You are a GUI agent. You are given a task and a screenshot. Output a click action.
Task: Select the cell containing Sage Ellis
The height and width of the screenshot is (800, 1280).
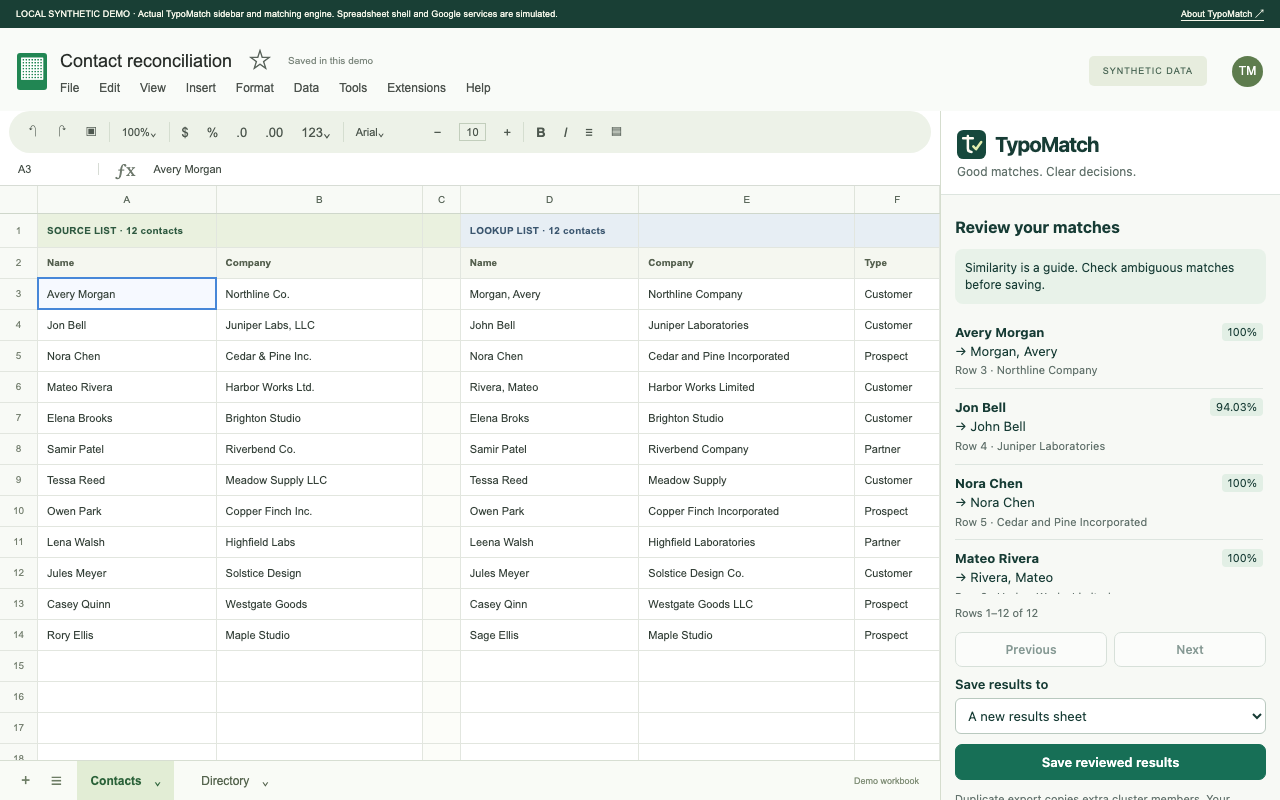549,635
